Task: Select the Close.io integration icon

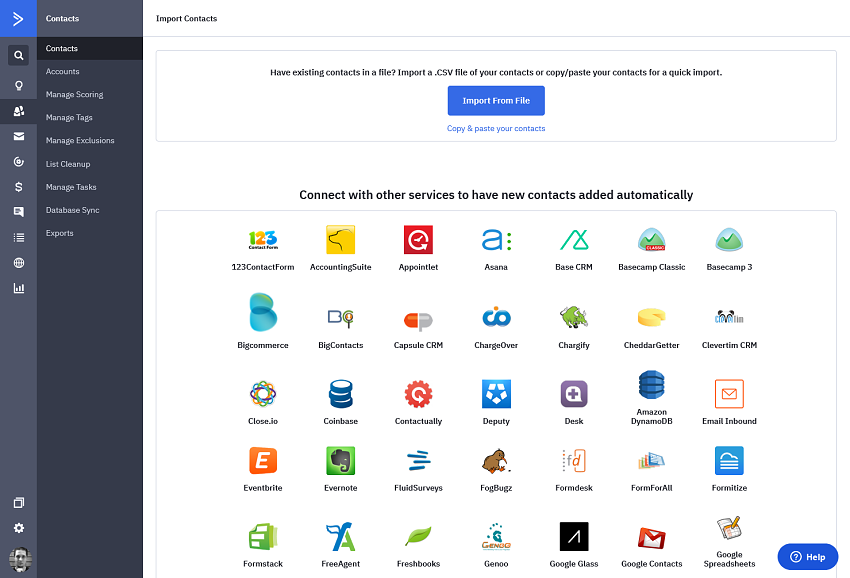Action: (x=263, y=394)
